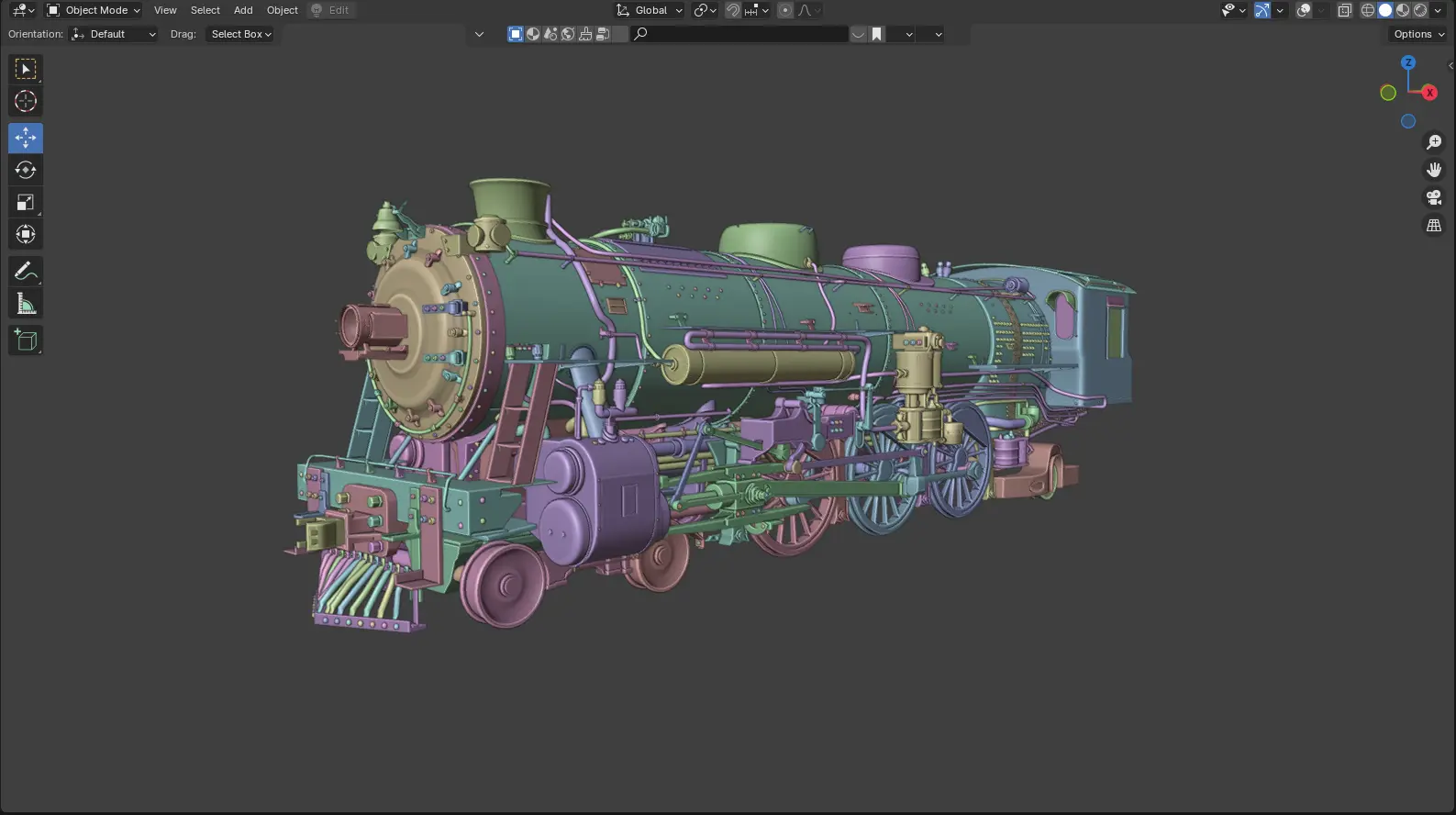Enable proportional editing toggle
The image size is (1456, 815).
click(785, 10)
